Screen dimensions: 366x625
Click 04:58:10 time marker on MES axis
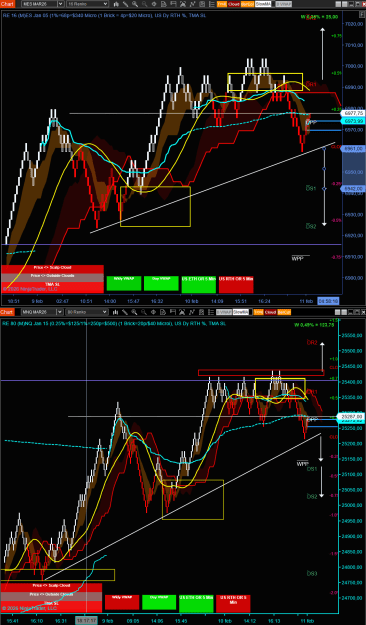(328, 301)
